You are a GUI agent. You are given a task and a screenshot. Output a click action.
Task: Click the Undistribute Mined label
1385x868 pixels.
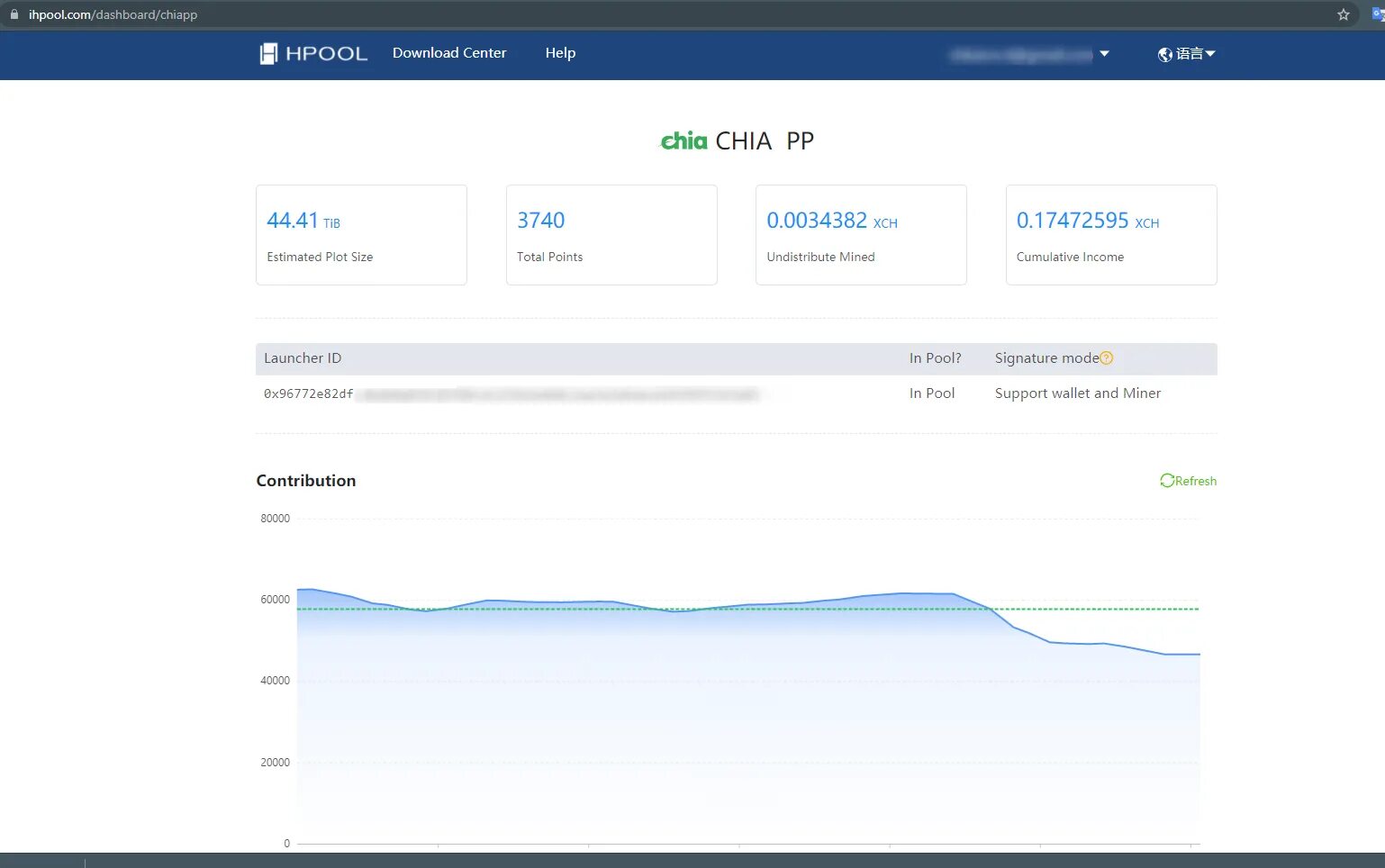tap(820, 257)
